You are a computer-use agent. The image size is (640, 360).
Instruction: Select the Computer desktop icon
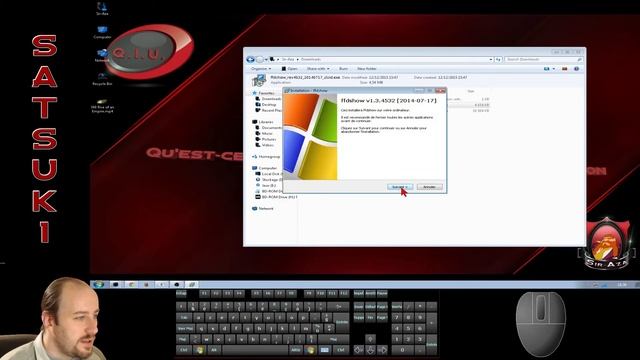click(102, 32)
